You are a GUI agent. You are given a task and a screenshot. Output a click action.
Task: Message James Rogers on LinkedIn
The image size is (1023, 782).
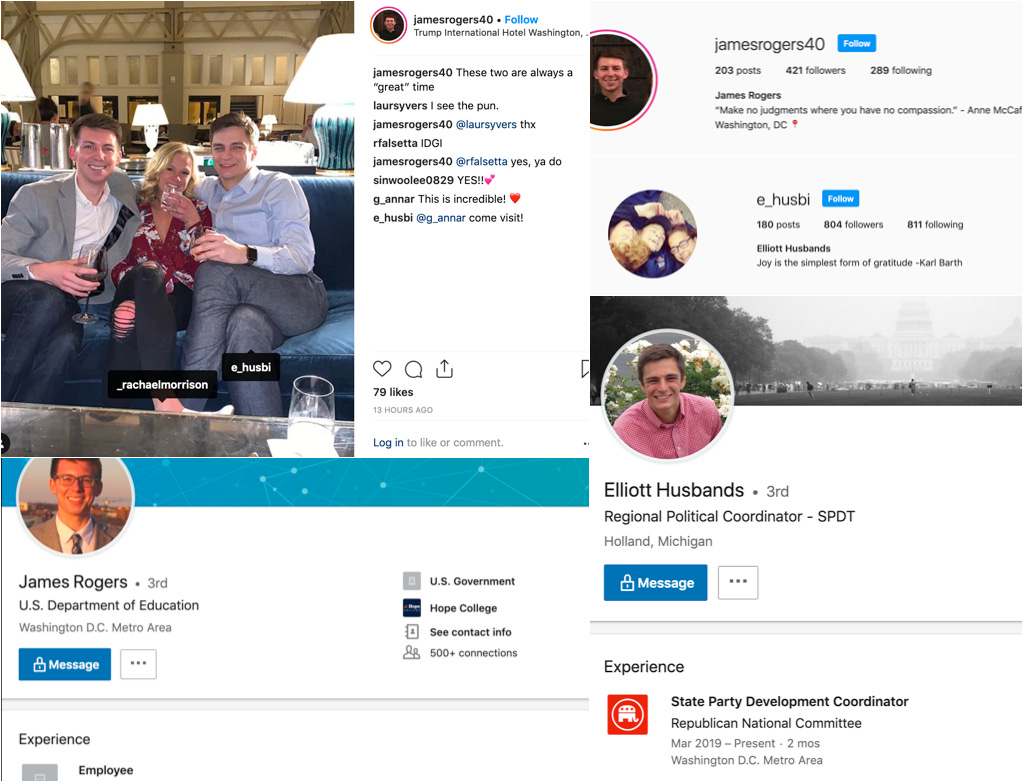65,664
